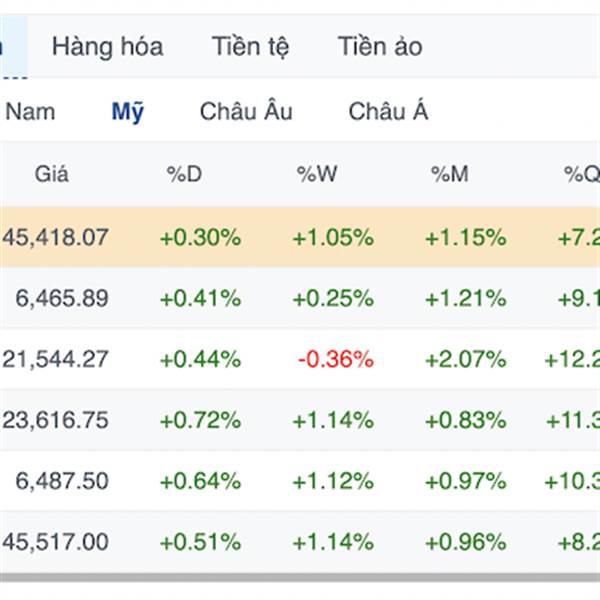
Task: Switch to the Tiền tệ tab
Action: pos(250,47)
